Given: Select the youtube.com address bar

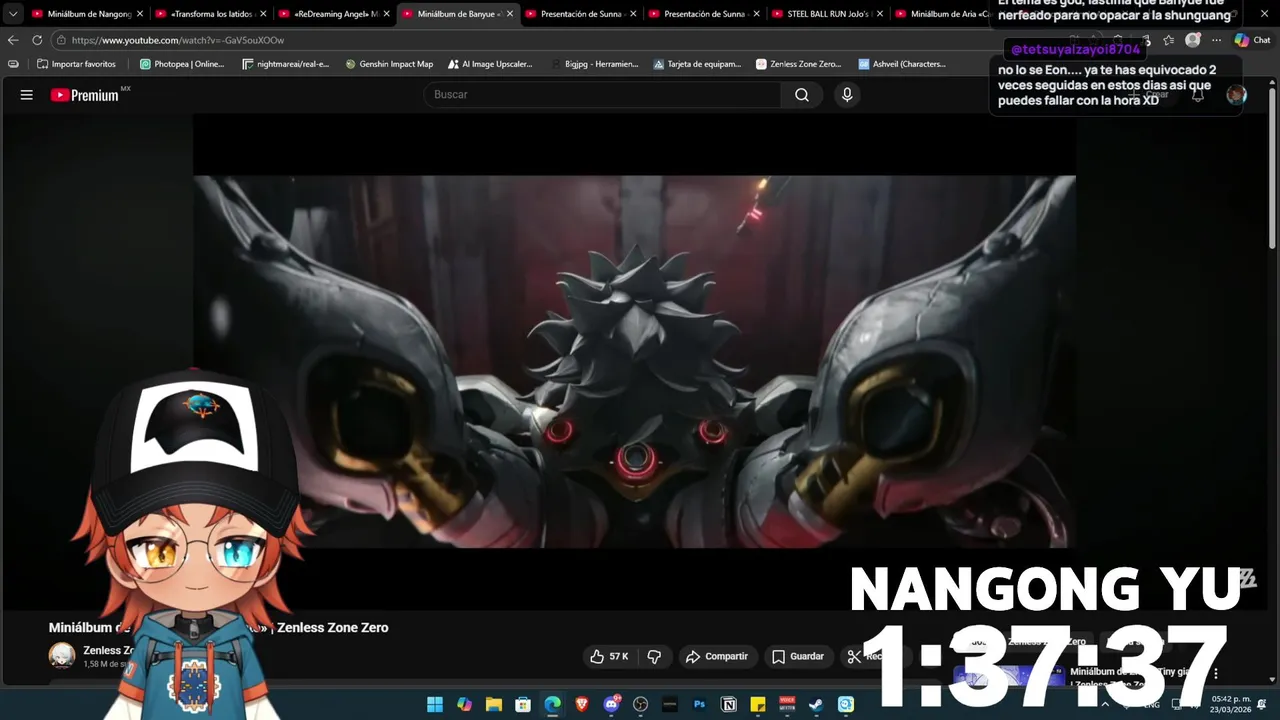Looking at the screenshot, I should click(540, 40).
